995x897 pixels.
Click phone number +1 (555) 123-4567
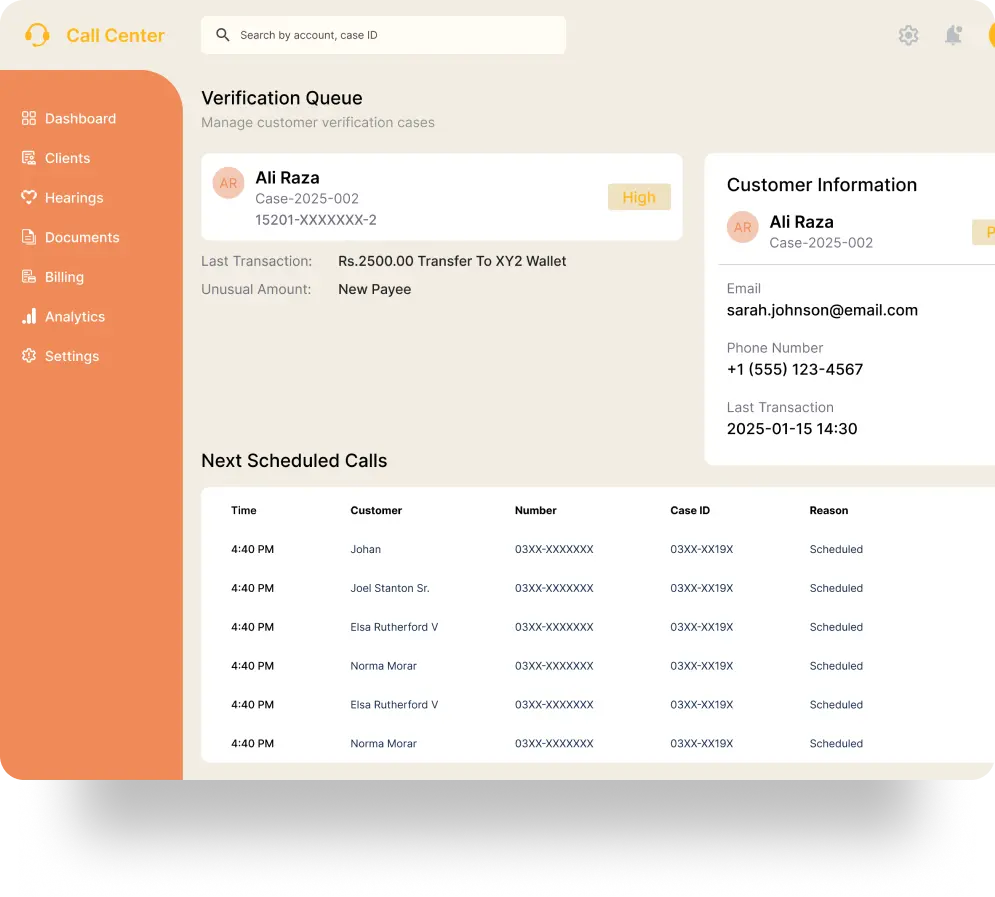coord(795,369)
